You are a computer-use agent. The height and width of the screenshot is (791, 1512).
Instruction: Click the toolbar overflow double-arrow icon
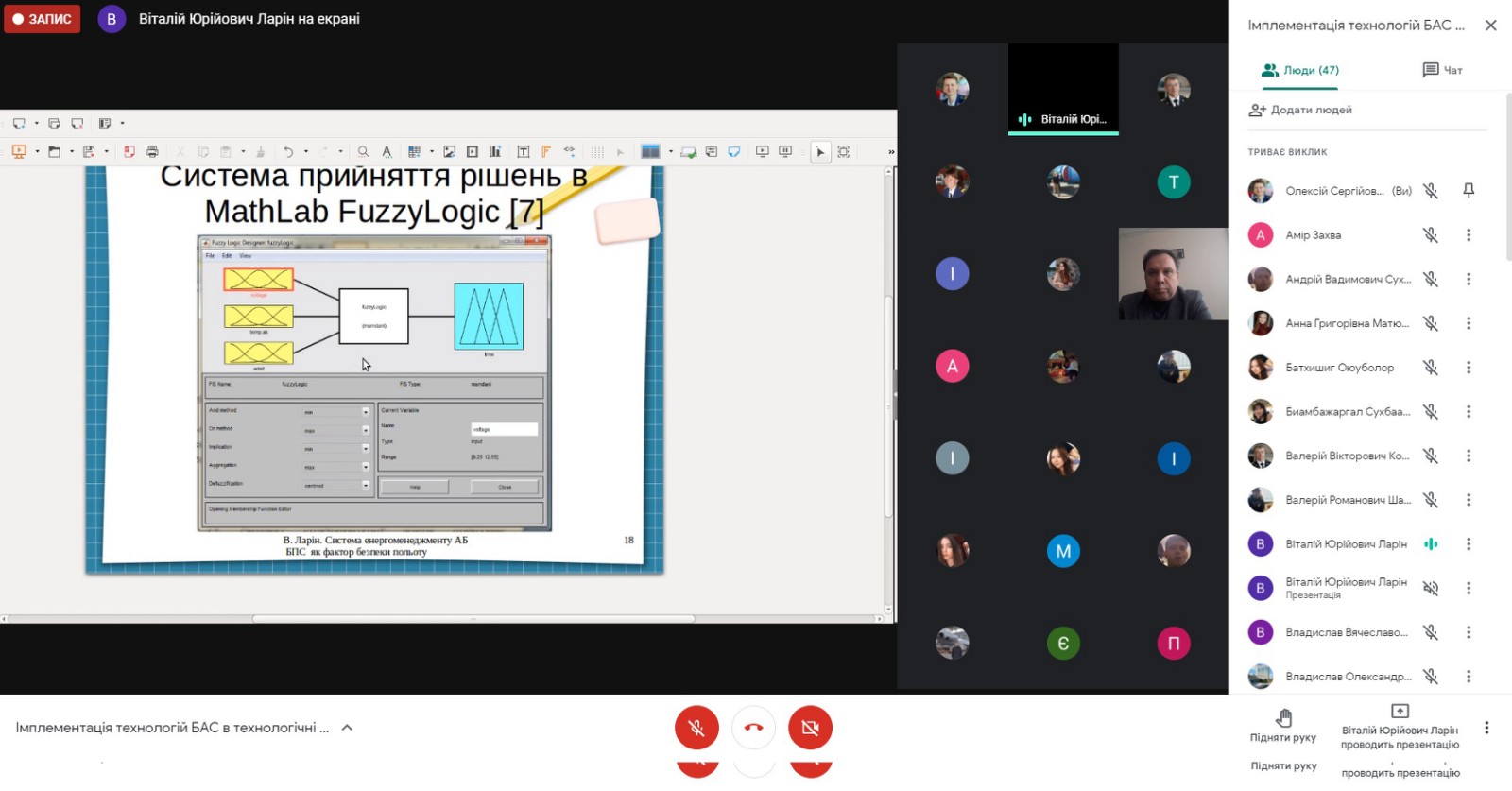[x=891, y=152]
